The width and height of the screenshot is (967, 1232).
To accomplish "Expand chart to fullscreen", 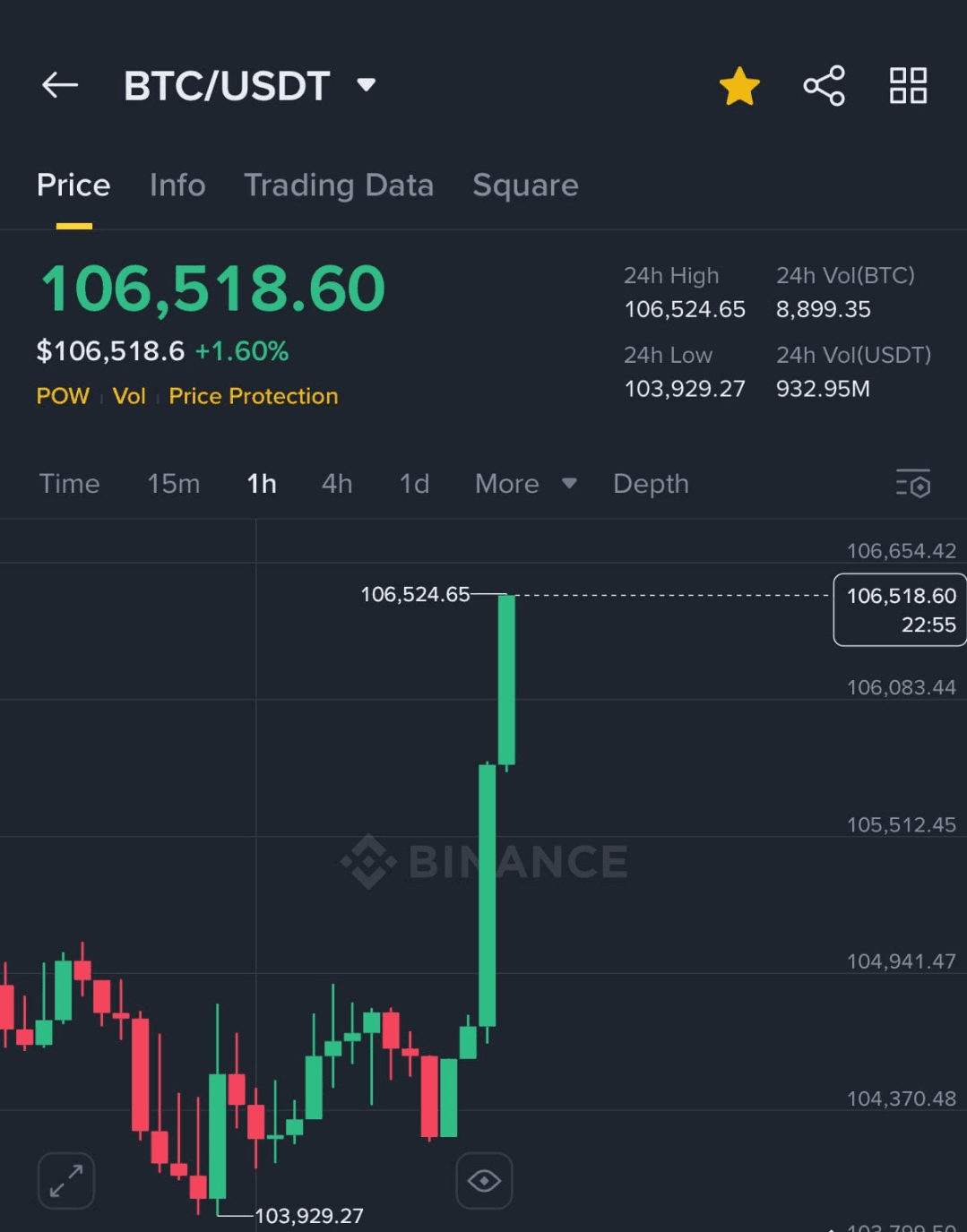I will pos(66,1180).
